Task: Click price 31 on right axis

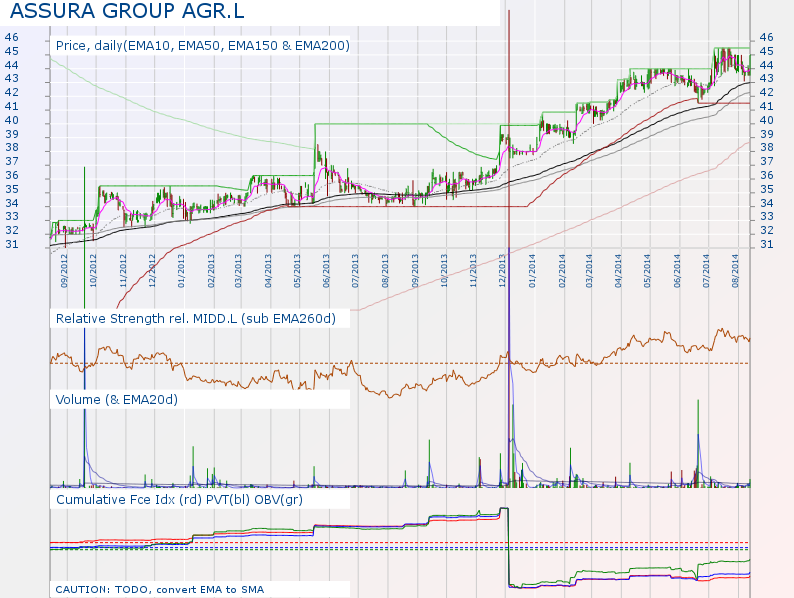Action: click(767, 244)
